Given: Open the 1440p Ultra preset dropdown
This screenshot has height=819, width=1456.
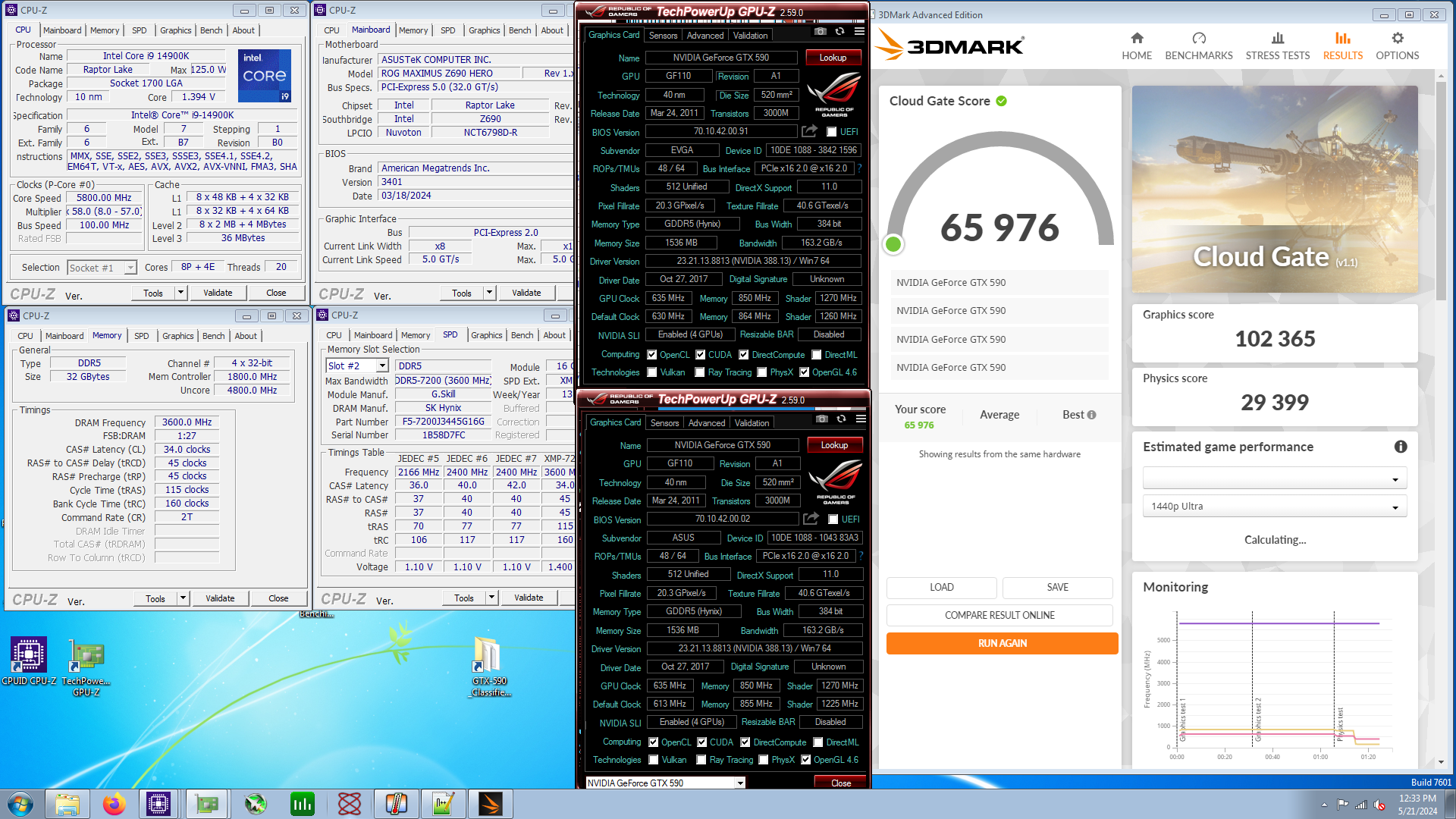Looking at the screenshot, I should 1274,507.
